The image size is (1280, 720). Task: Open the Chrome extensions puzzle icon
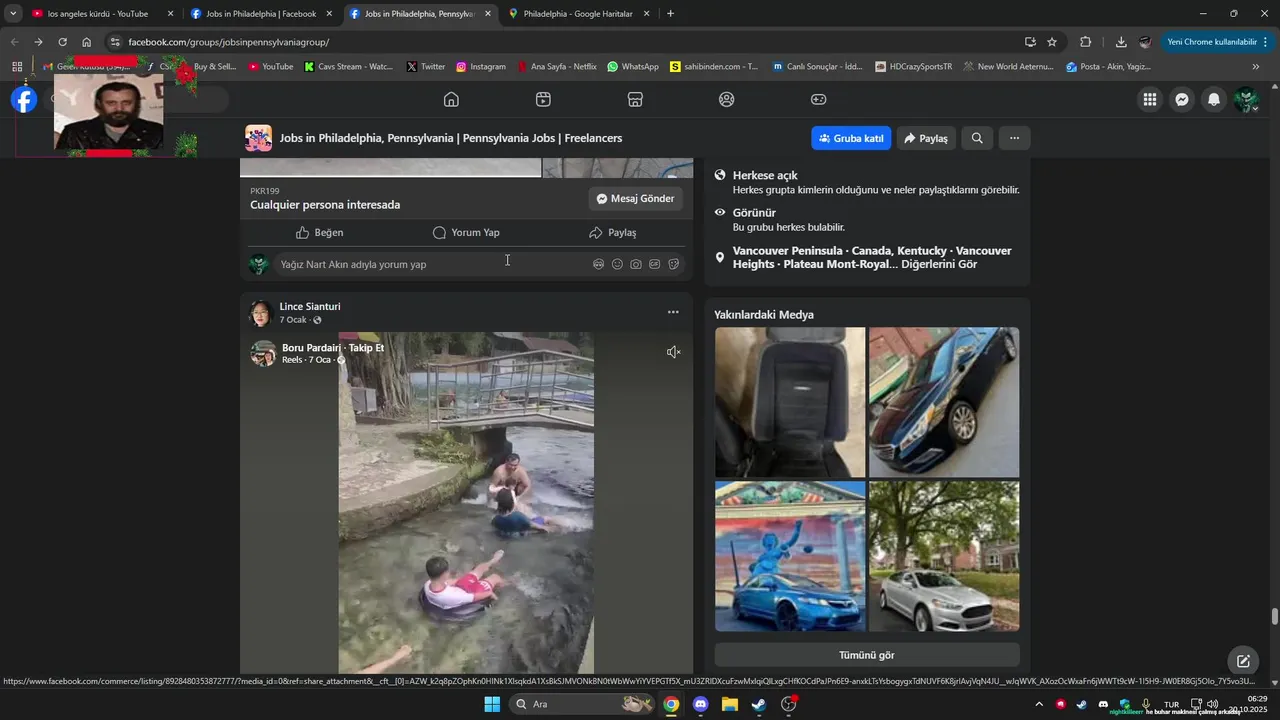pos(1086,42)
